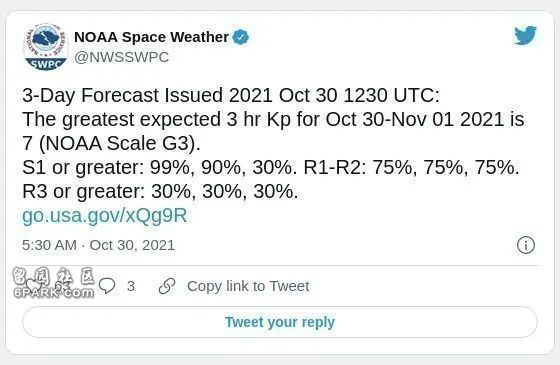
Task: Open the @NWSSWPC handle link
Action: click(x=121, y=57)
